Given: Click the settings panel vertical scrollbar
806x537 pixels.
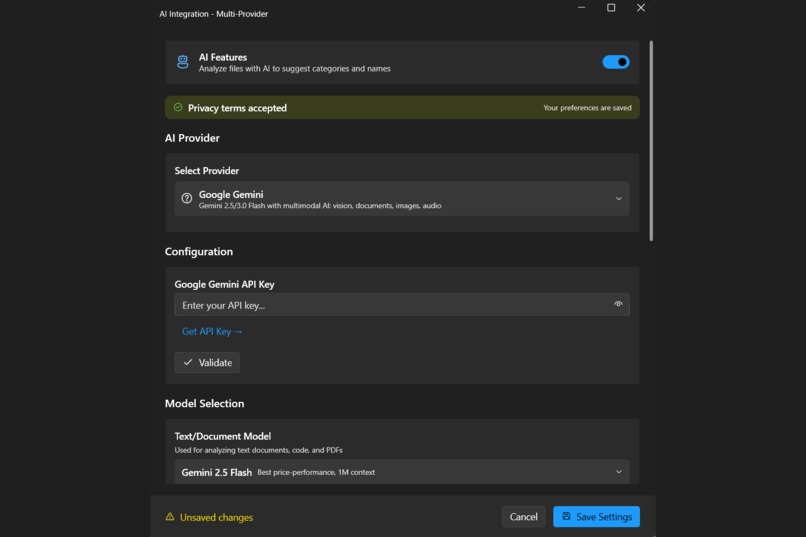Looking at the screenshot, I should point(651,141).
